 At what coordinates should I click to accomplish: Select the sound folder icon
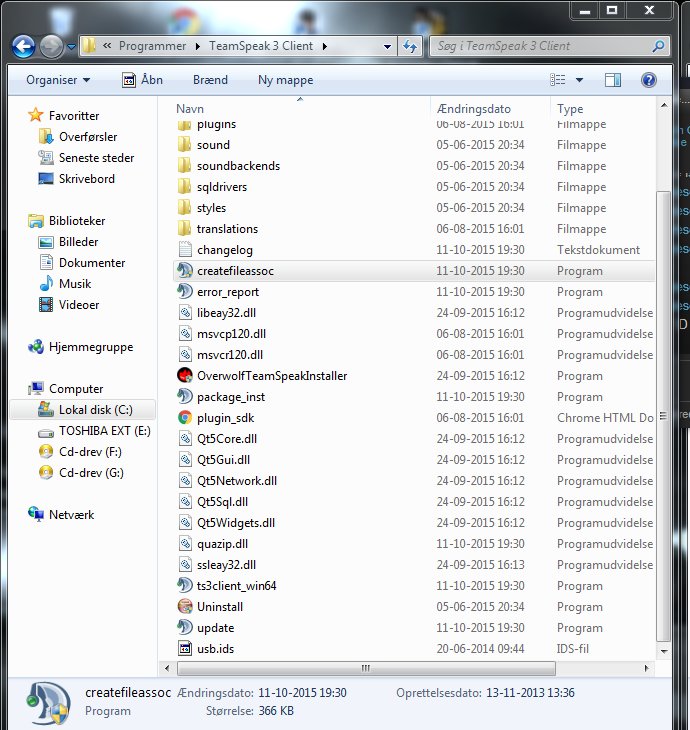pyautogui.click(x=185, y=145)
